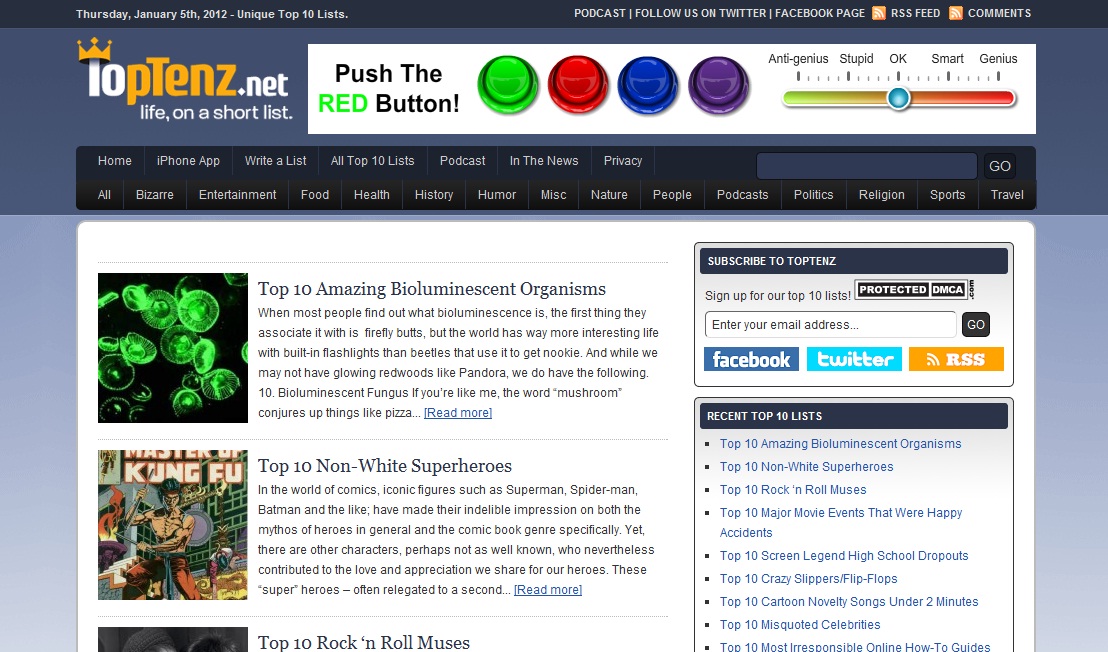
Task: Select the History category tab
Action: click(x=434, y=195)
